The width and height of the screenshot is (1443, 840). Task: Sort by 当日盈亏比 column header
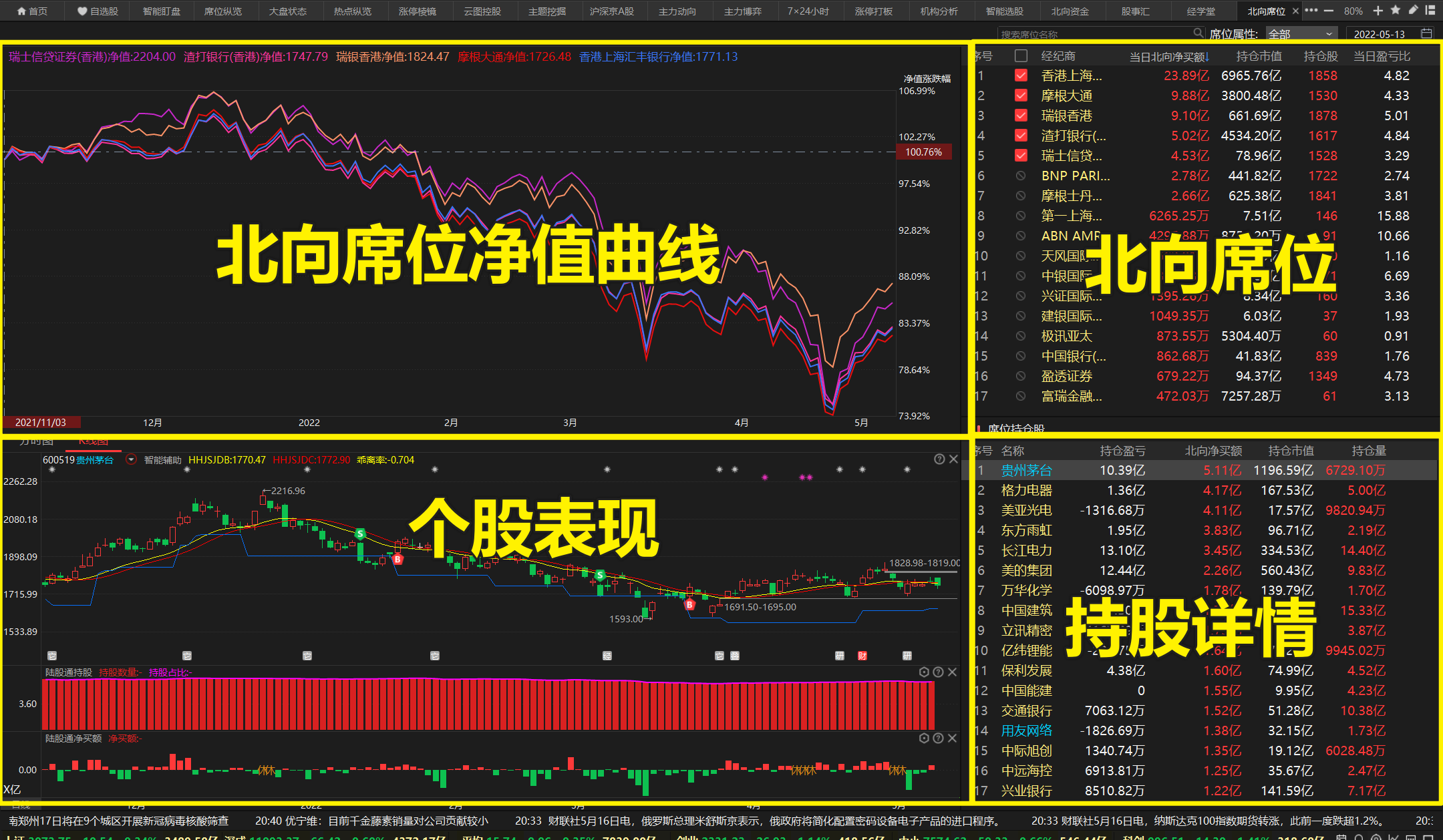(x=1382, y=56)
